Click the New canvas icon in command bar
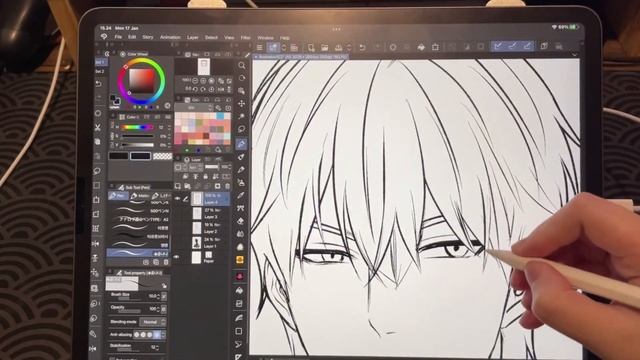Viewport: 640px width, 360px height. point(311,47)
